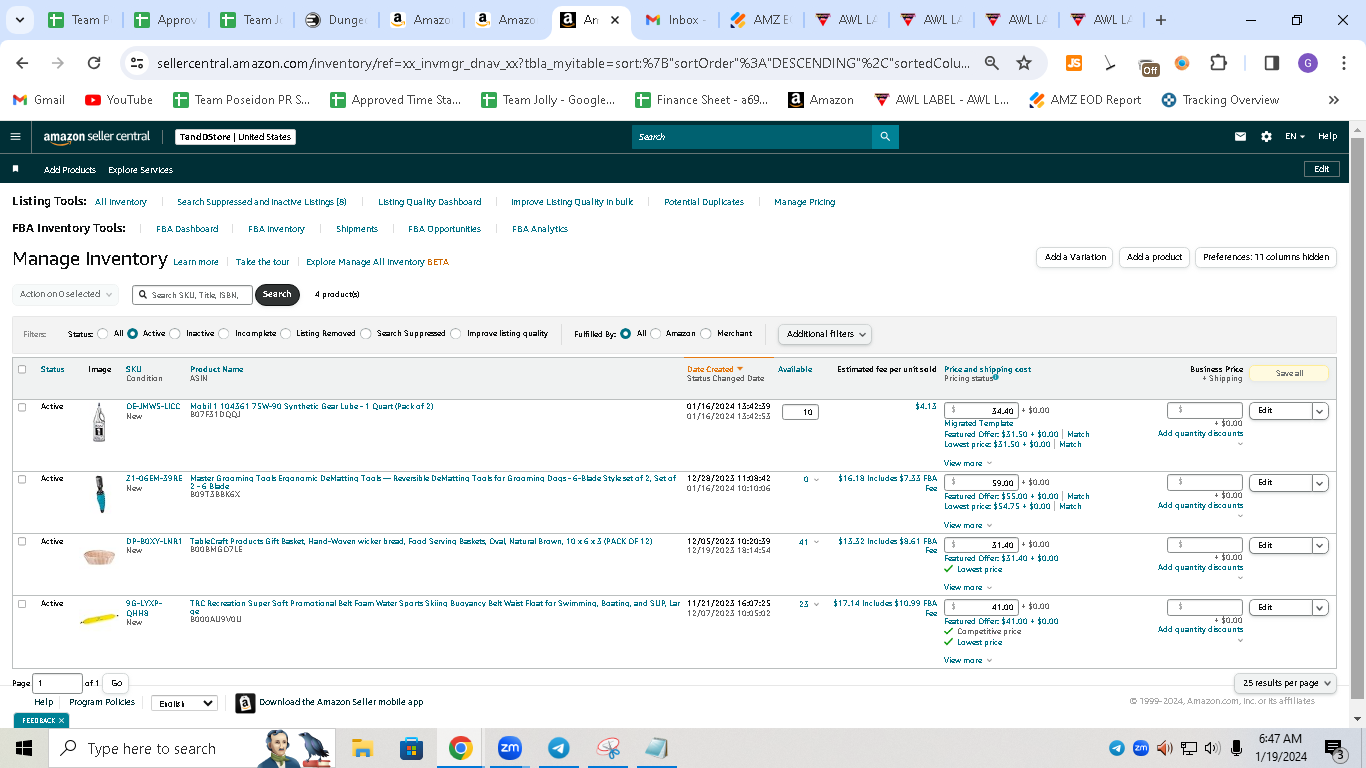Open the EN language dropdown in header

[1296, 137]
